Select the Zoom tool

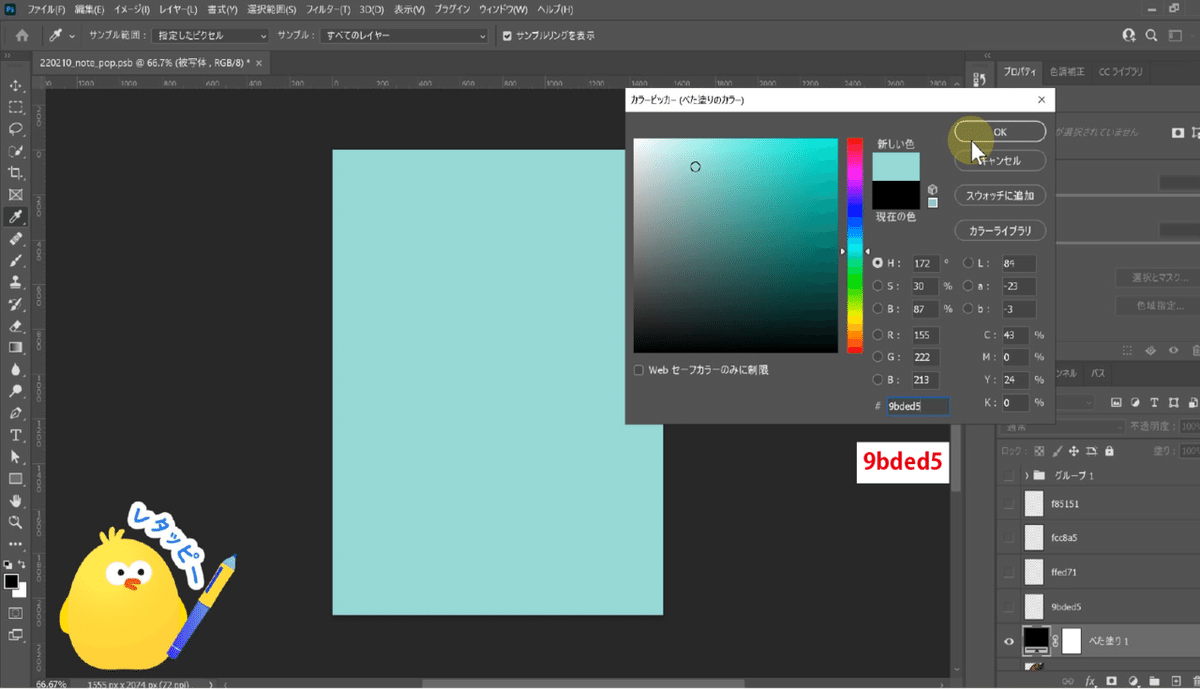point(16,522)
